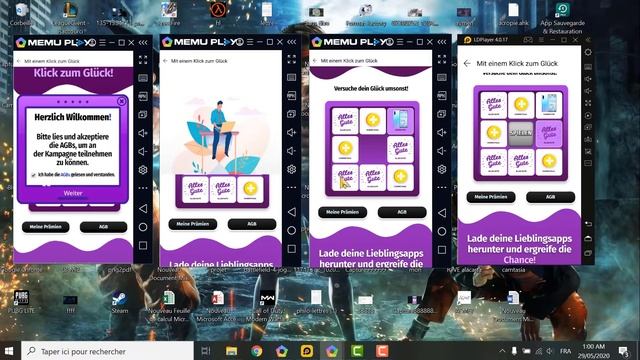The width and height of the screenshot is (640, 360).
Task: Collapse sidebar arrows on 'Versuche dein Glück' MEmu
Action: coord(442,42)
